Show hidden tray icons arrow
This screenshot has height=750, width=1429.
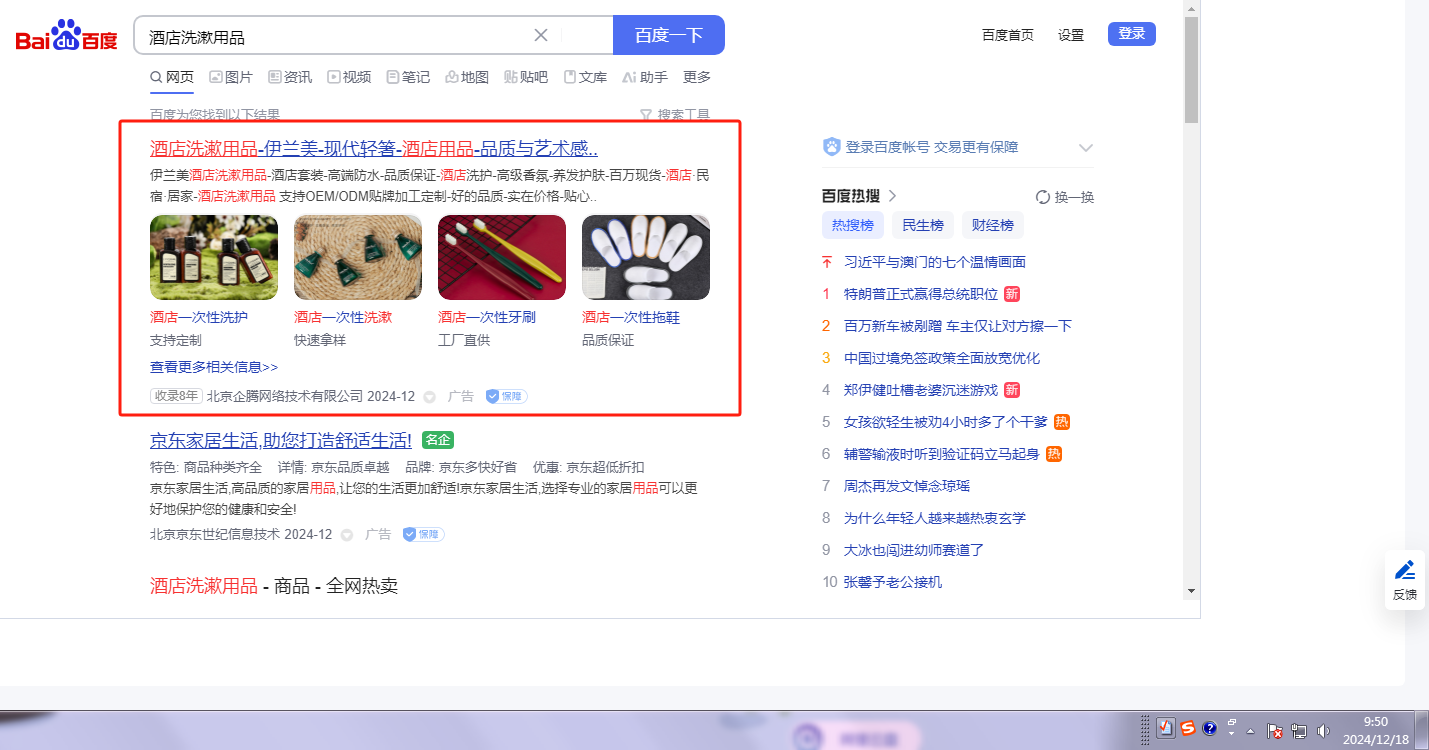pyautogui.click(x=1250, y=731)
